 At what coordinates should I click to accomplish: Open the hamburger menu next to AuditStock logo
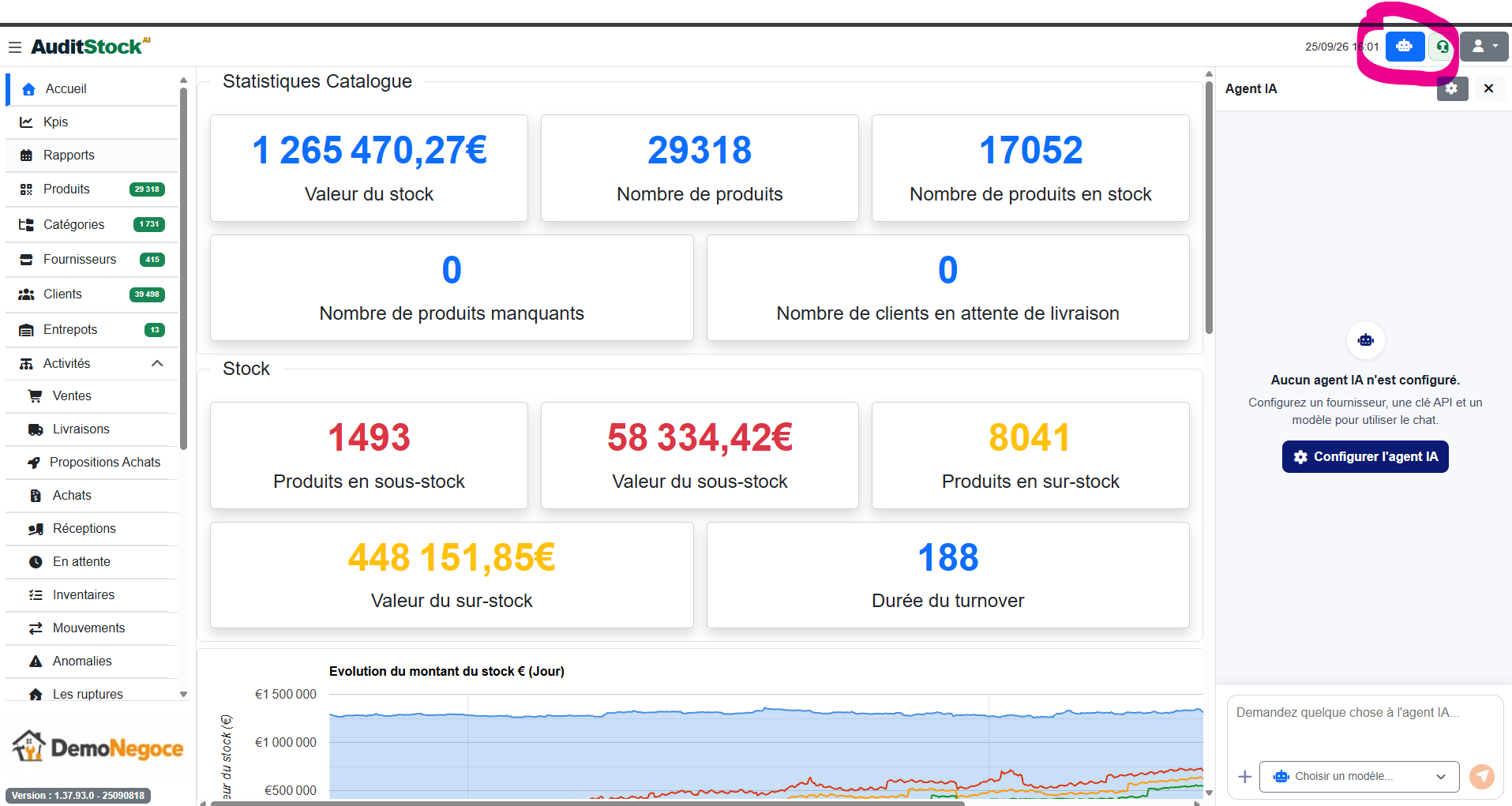pyautogui.click(x=14, y=47)
